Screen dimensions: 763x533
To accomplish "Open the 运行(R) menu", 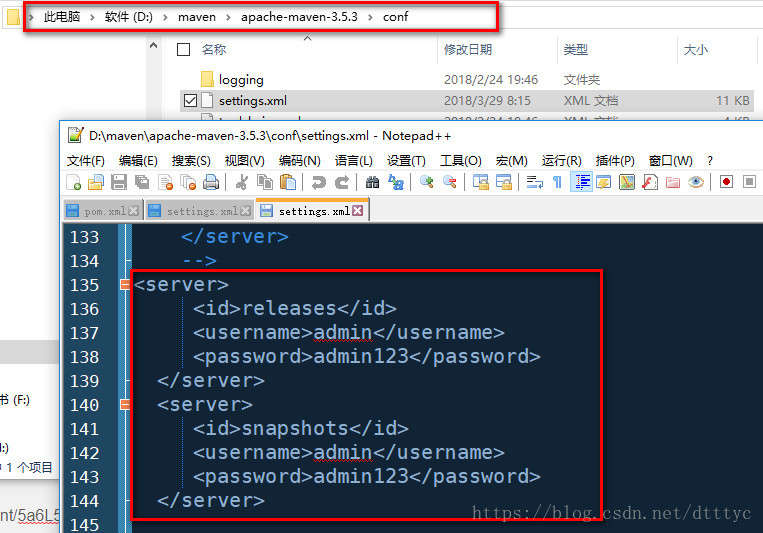I will point(562,161).
